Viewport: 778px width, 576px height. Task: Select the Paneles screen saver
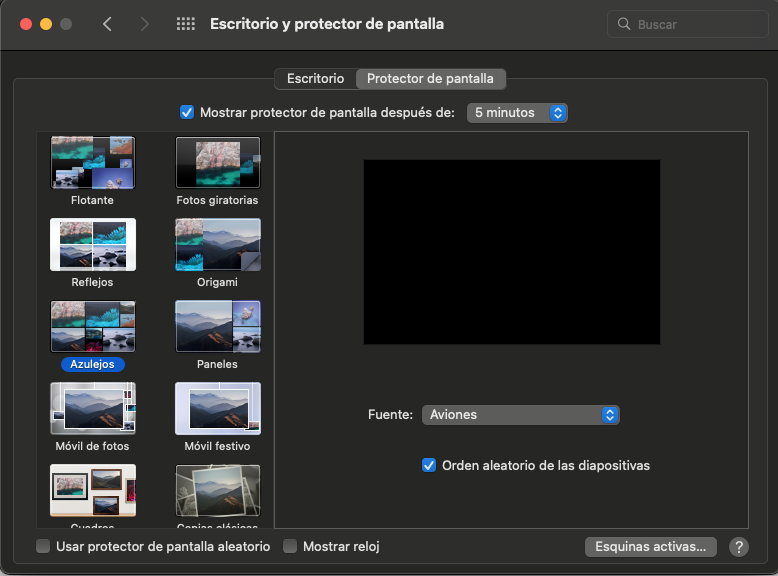tap(217, 327)
